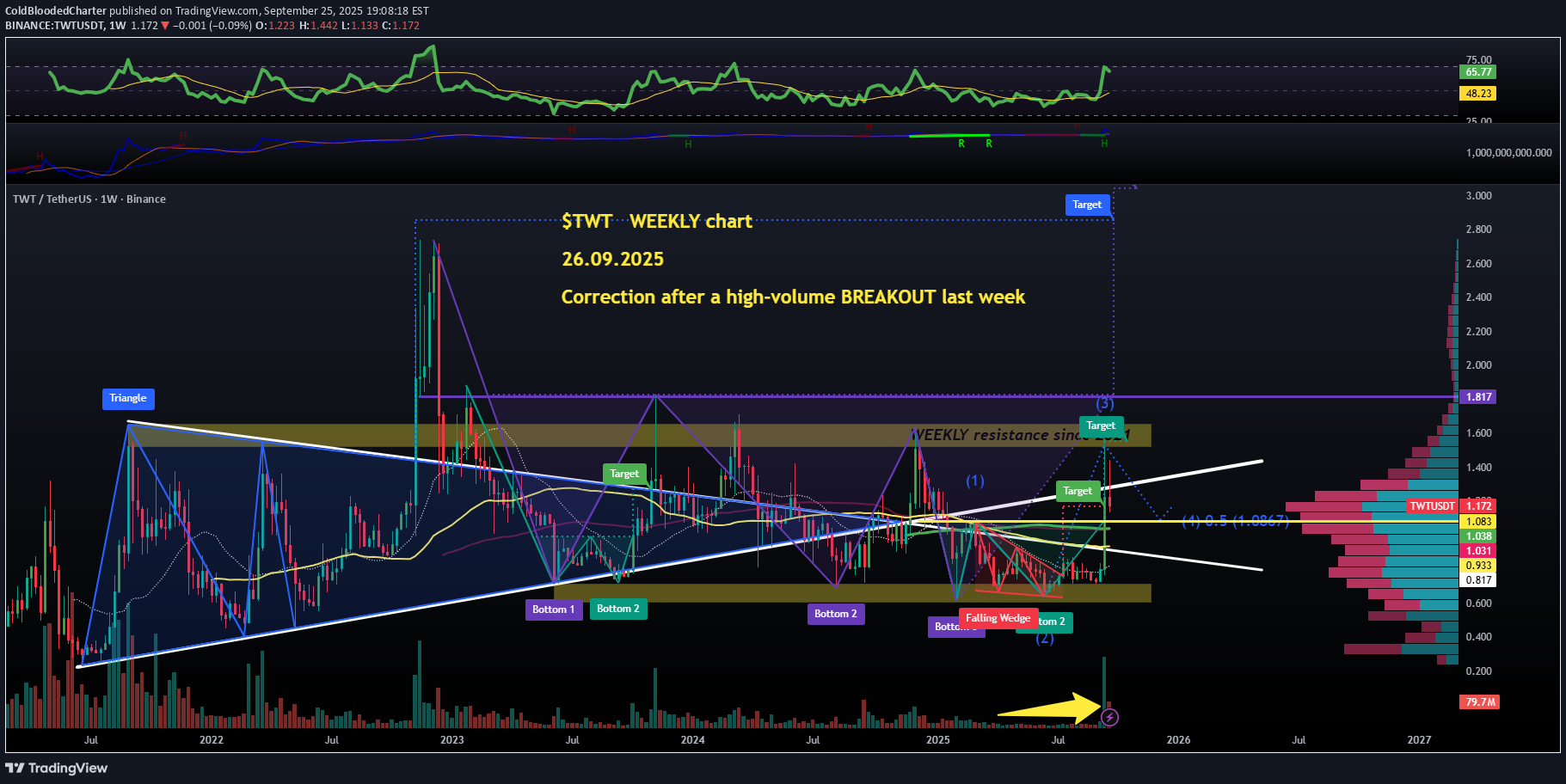Click the TradingView logo

pyautogui.click(x=57, y=768)
